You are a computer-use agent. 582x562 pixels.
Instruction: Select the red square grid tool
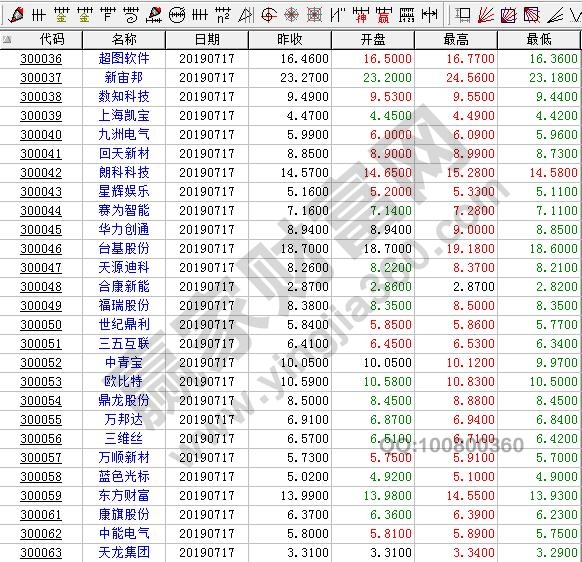click(315, 15)
